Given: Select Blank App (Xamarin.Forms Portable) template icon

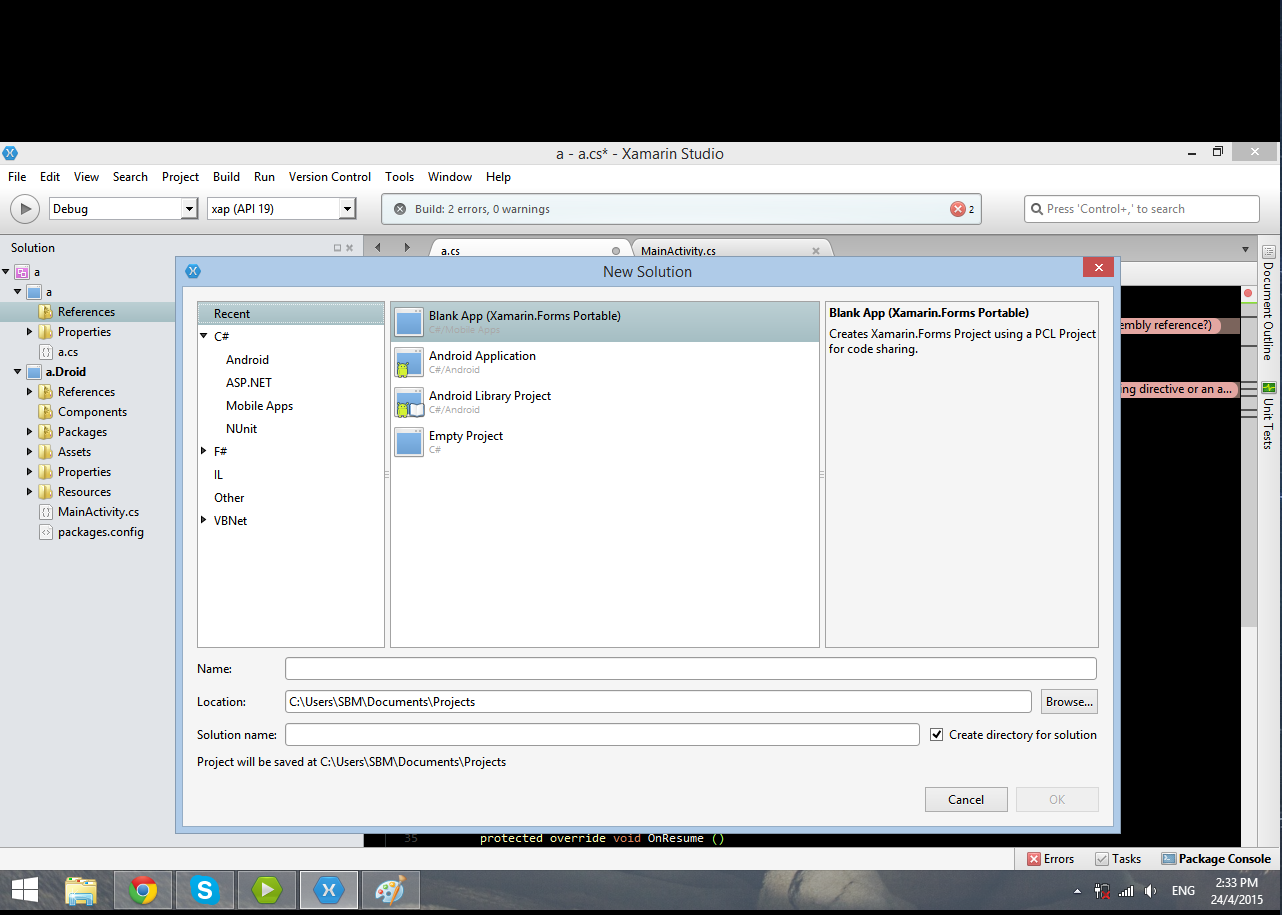Looking at the screenshot, I should tap(409, 322).
